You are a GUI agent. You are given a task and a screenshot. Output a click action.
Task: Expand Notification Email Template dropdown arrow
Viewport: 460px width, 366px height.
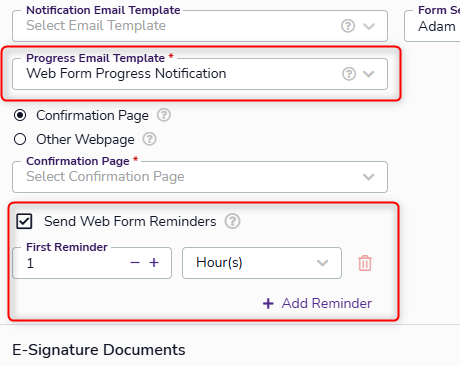369,26
